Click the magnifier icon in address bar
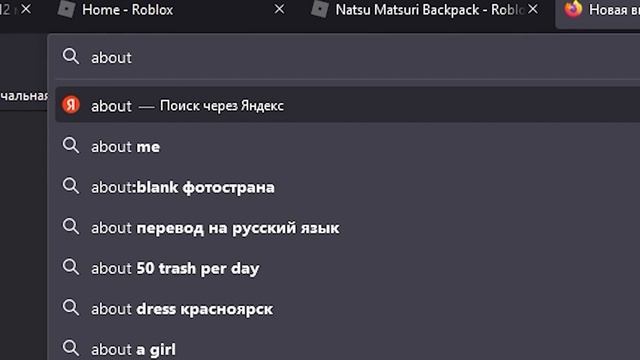Viewport: 640px width, 360px height. [x=71, y=57]
